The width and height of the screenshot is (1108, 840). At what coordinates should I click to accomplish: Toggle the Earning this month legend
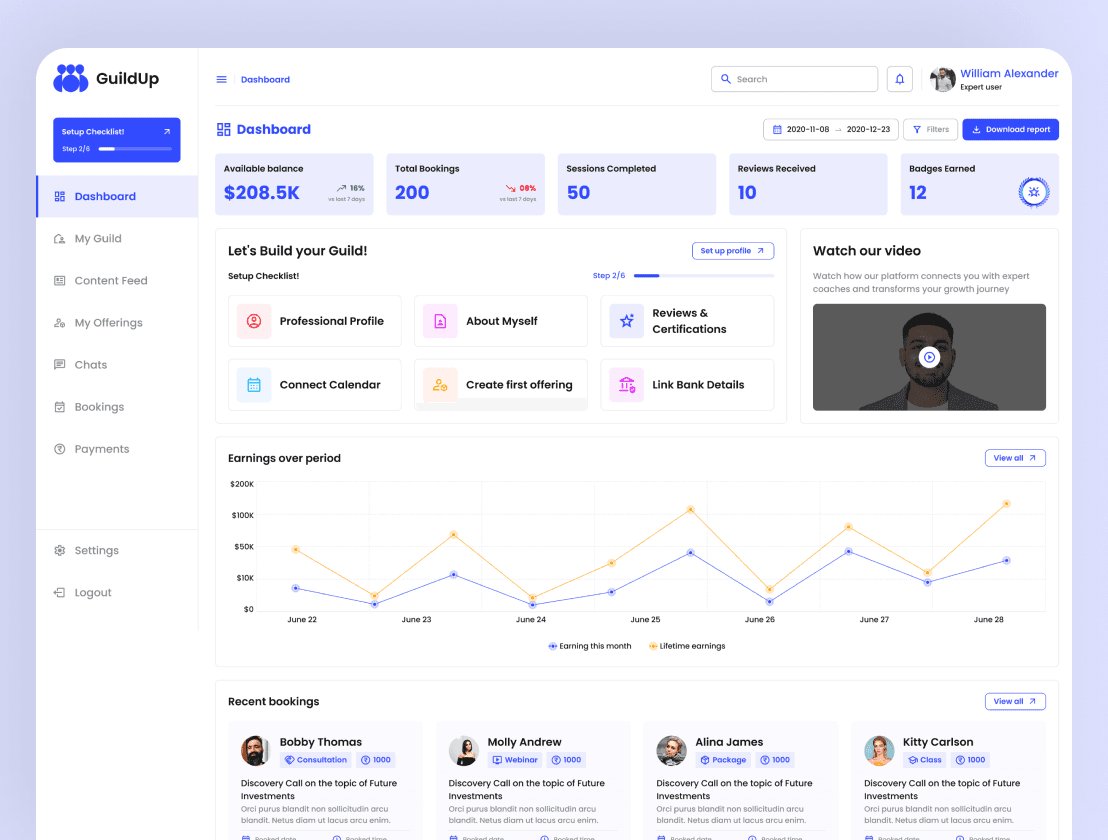pyautogui.click(x=590, y=645)
